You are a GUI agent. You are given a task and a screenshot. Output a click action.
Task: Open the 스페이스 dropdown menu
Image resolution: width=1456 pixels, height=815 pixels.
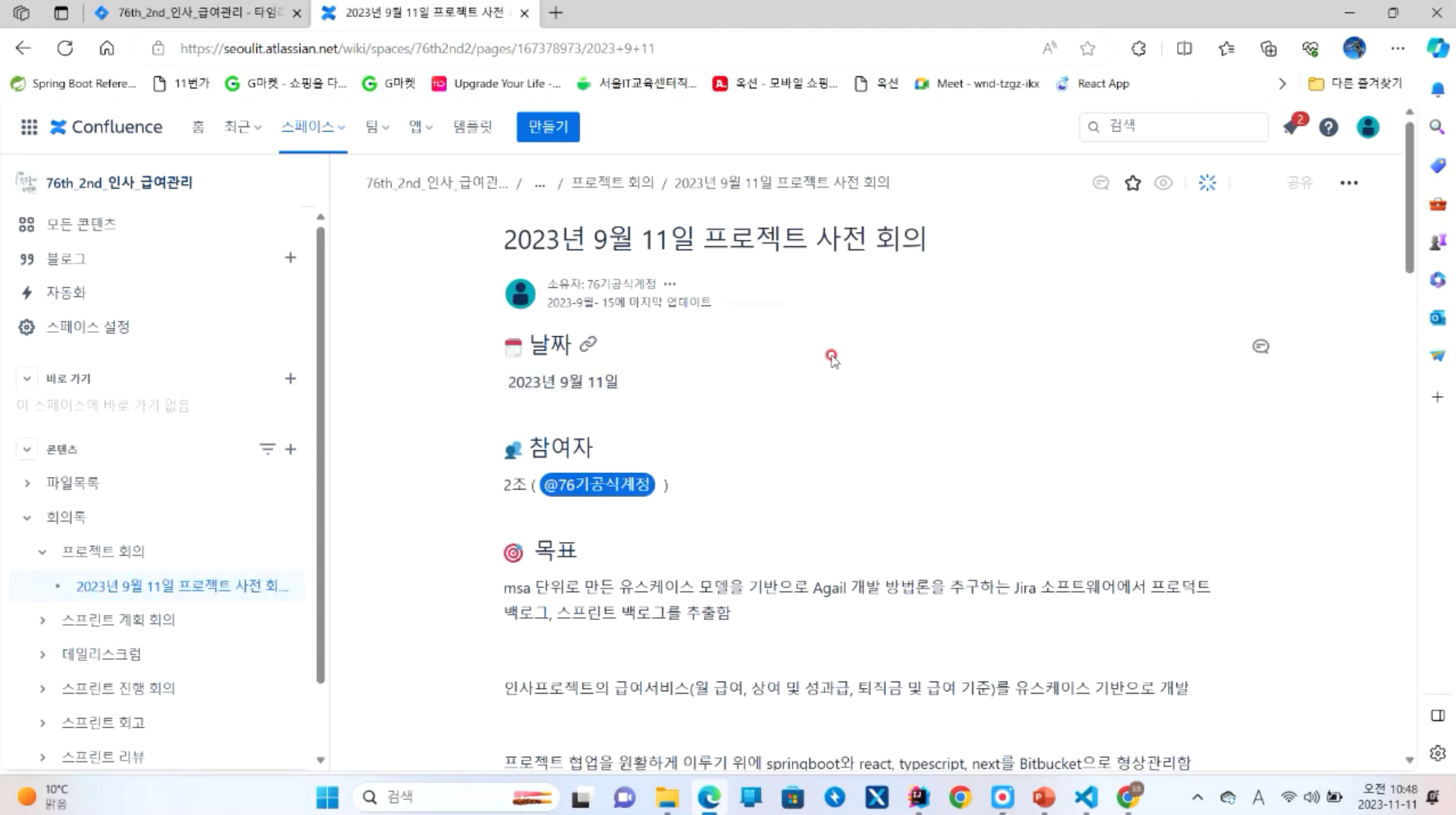[x=313, y=127]
